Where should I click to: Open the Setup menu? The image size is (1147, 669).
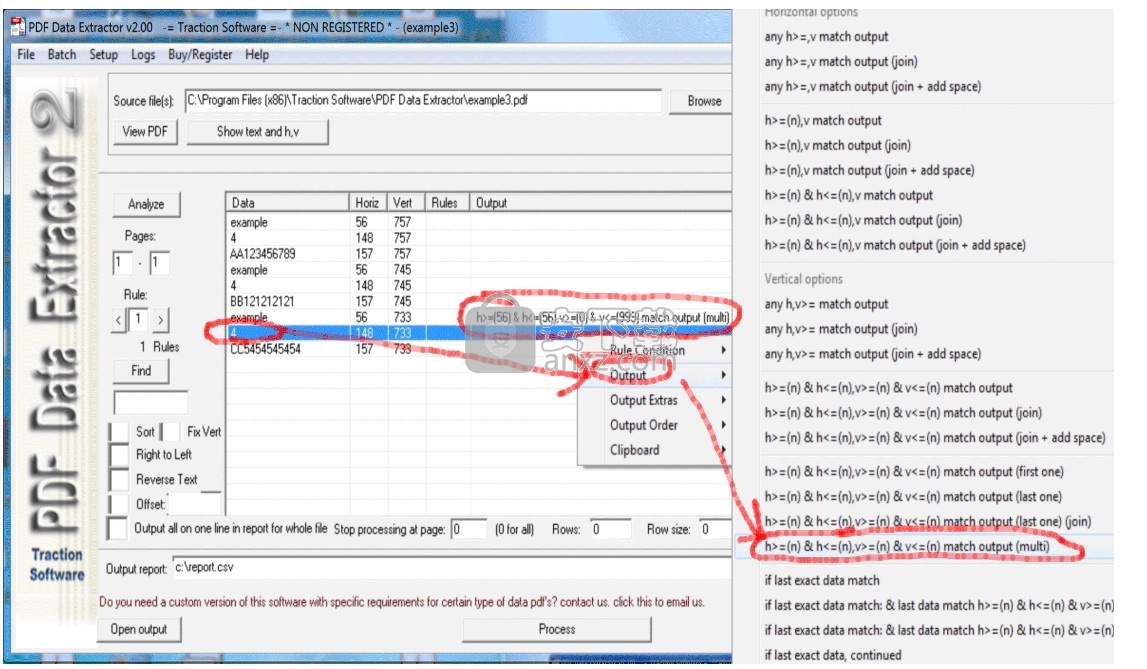click(x=103, y=55)
